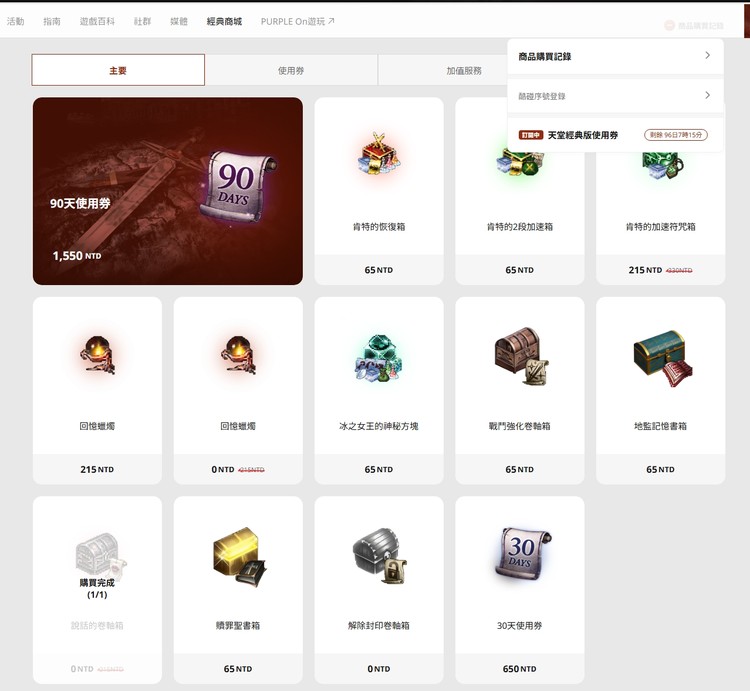Click 65 NTD price under 地監記憶書箱
Viewport: 750px width, 691px height.
661,469
